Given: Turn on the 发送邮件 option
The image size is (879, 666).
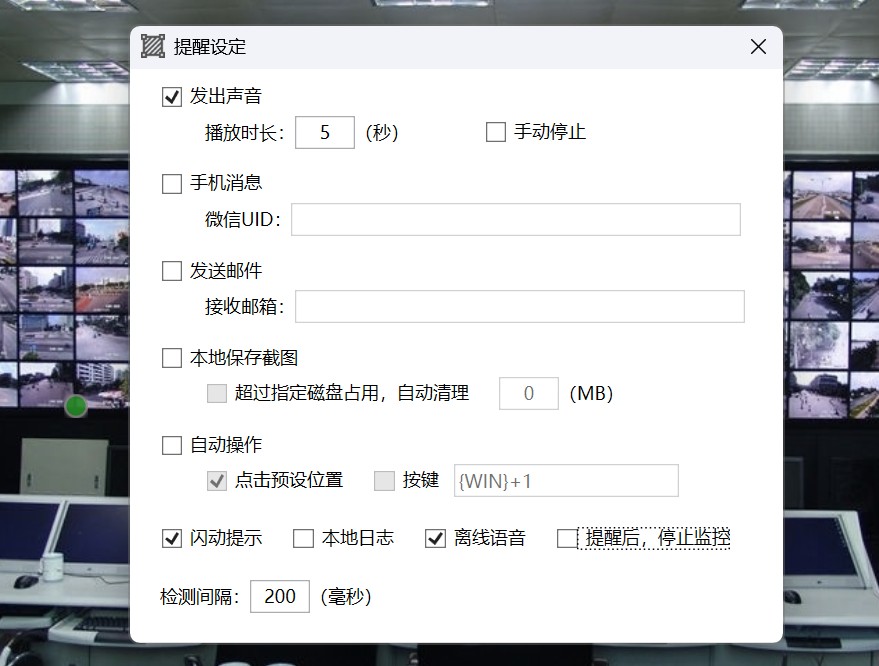Looking at the screenshot, I should tap(171, 271).
